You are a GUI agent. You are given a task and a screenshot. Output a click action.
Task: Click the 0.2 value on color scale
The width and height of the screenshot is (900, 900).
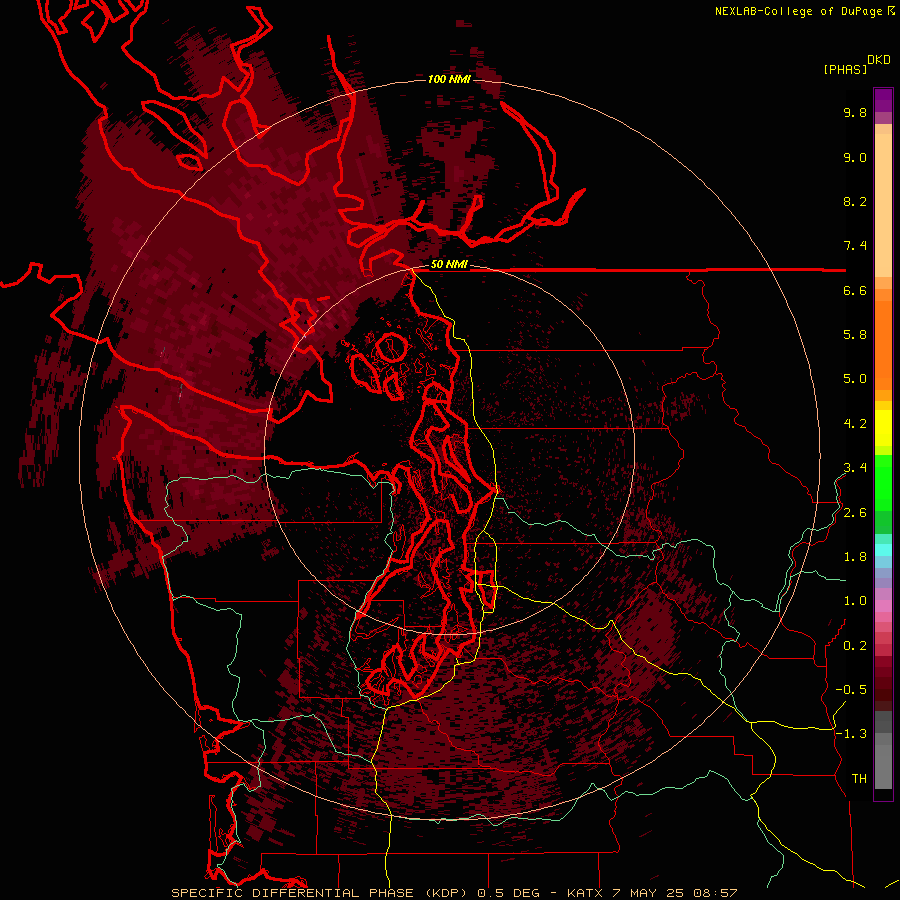pos(855,646)
